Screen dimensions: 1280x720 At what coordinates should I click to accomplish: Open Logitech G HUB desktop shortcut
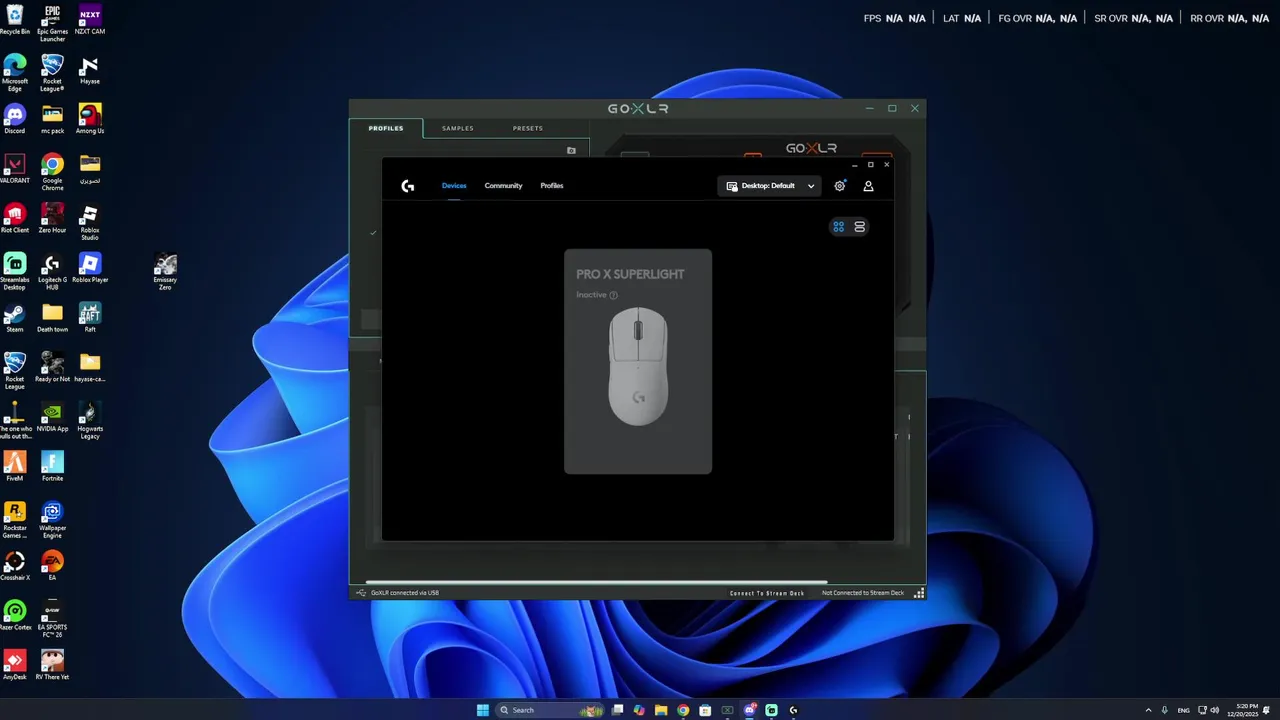point(52,271)
